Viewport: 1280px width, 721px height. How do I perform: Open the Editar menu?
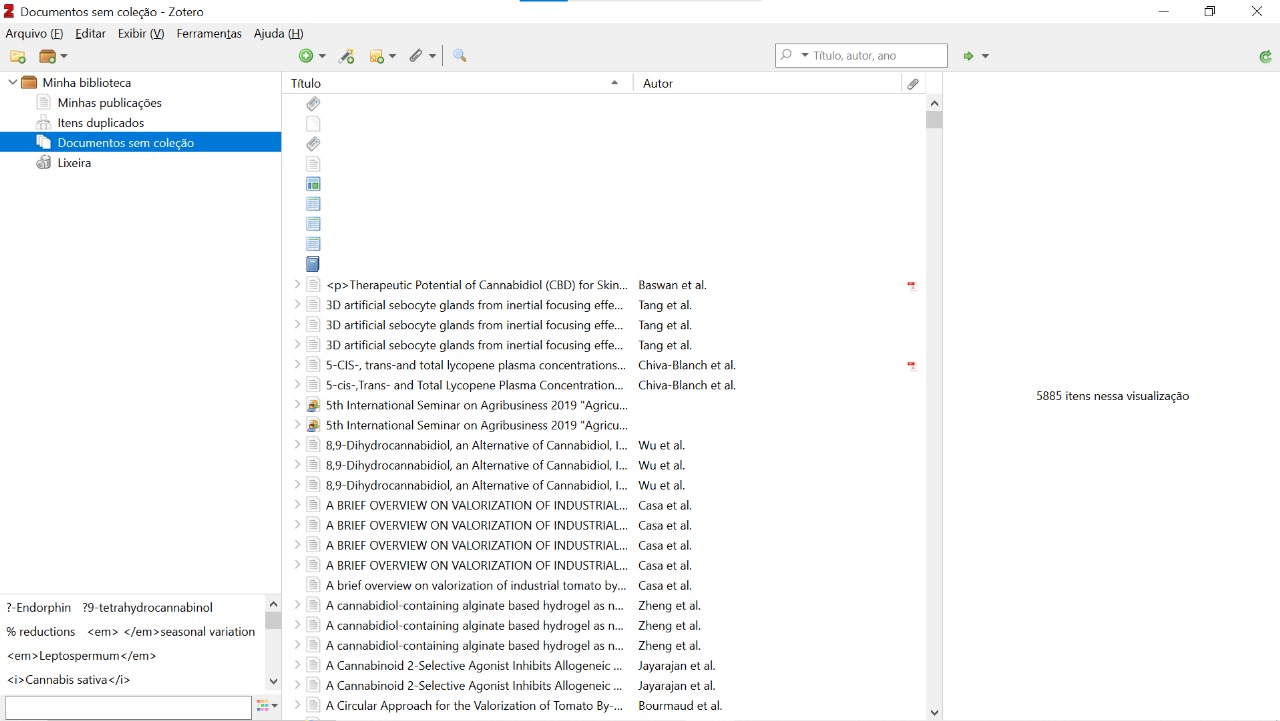(90, 34)
